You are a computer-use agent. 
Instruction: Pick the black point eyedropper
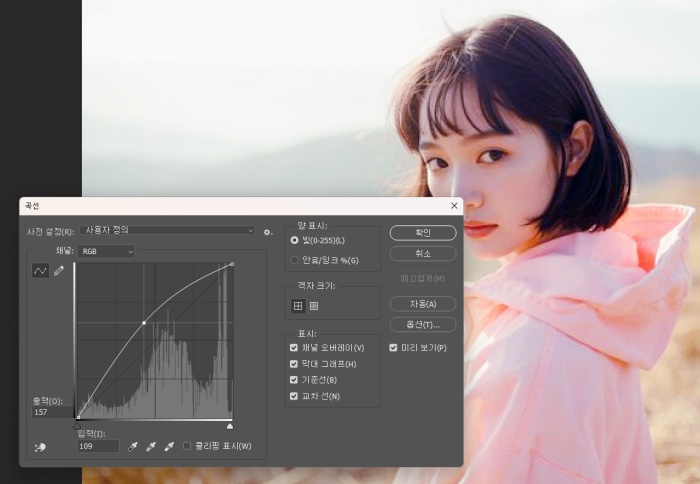(133, 446)
